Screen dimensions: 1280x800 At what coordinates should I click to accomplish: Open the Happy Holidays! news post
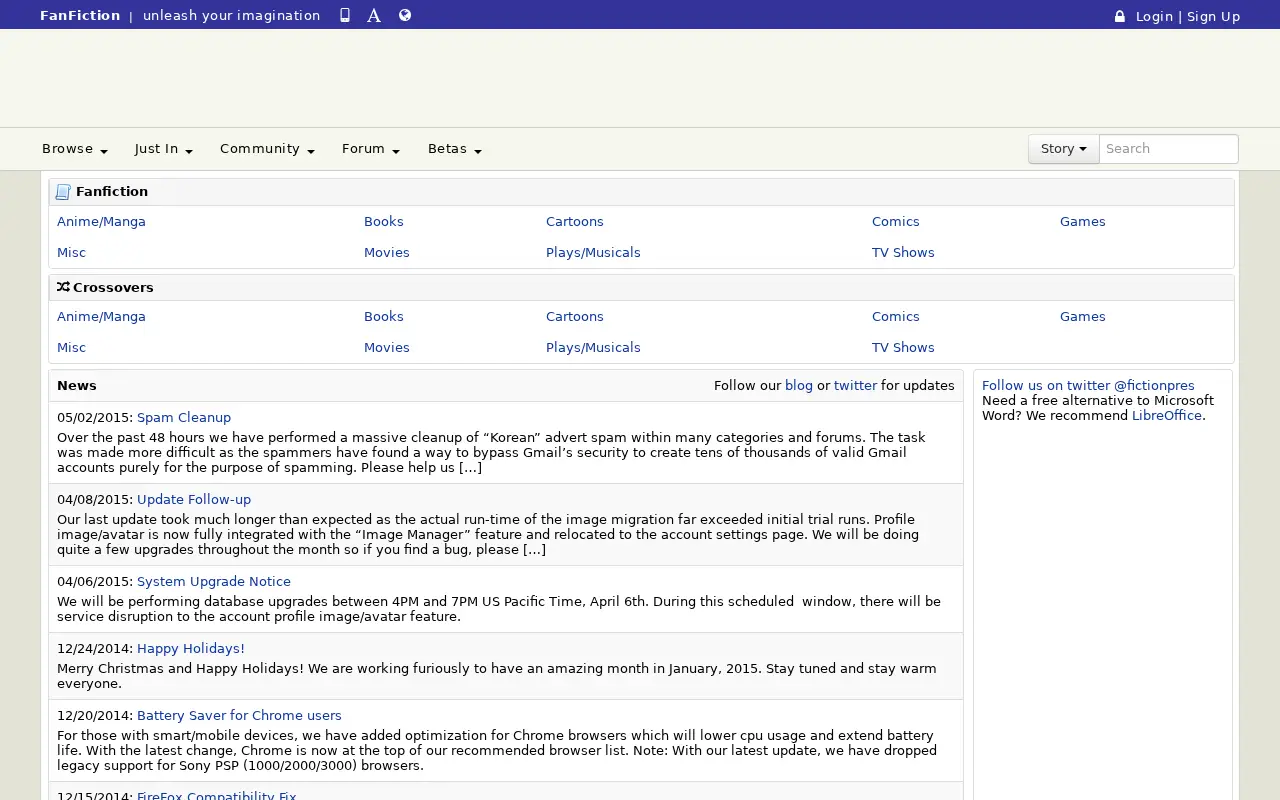pyautogui.click(x=191, y=649)
